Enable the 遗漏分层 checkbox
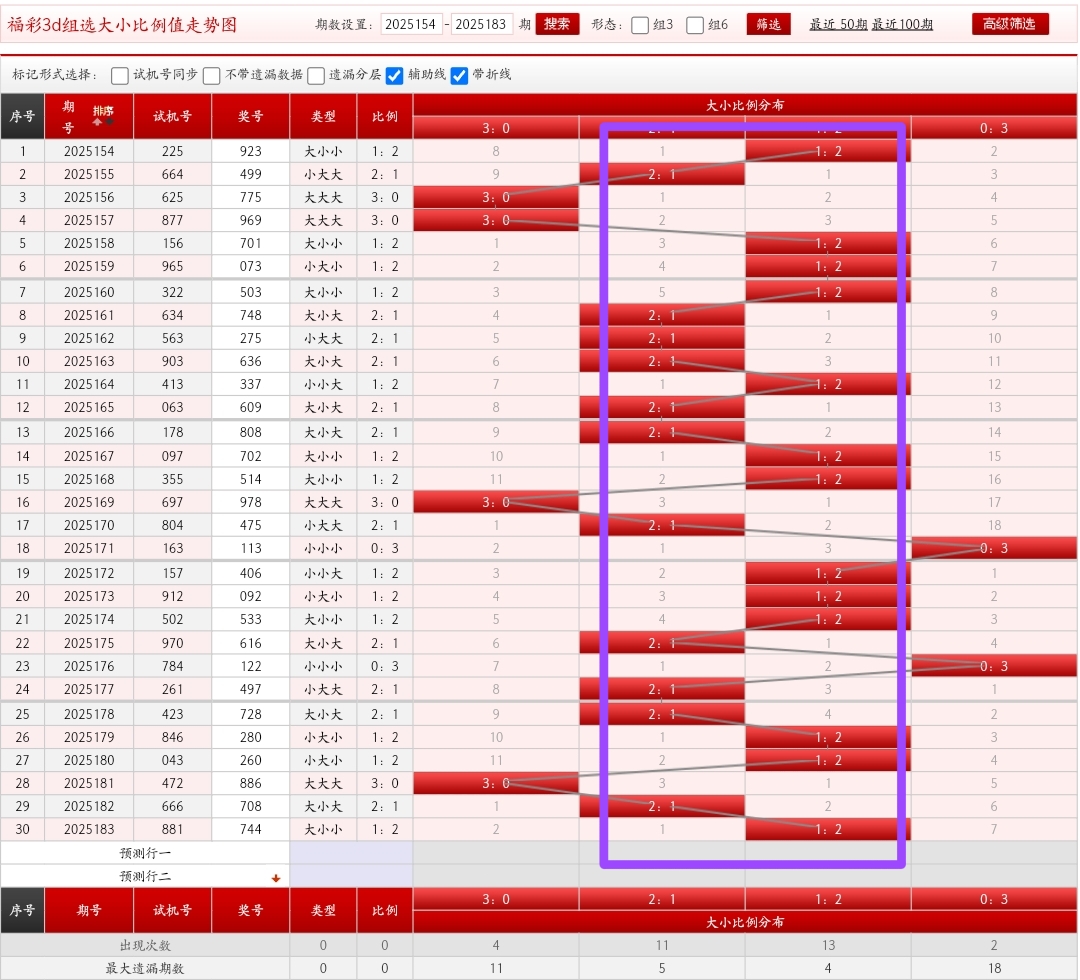 click(x=316, y=75)
